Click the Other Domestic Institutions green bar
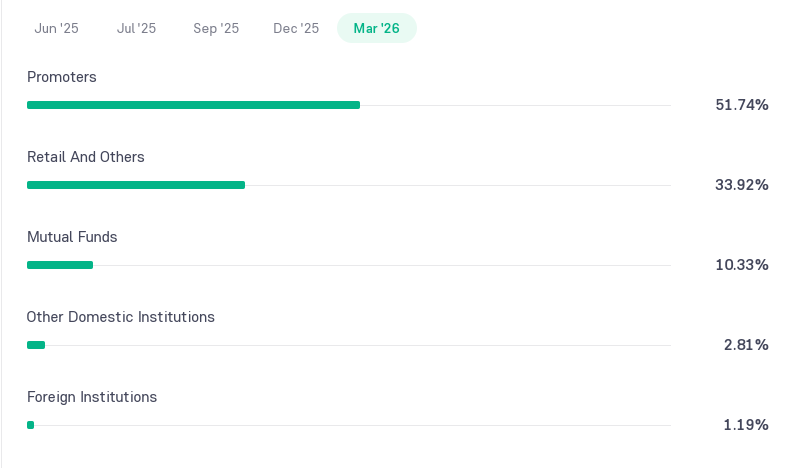Viewport: 798px width, 468px height. [36, 345]
